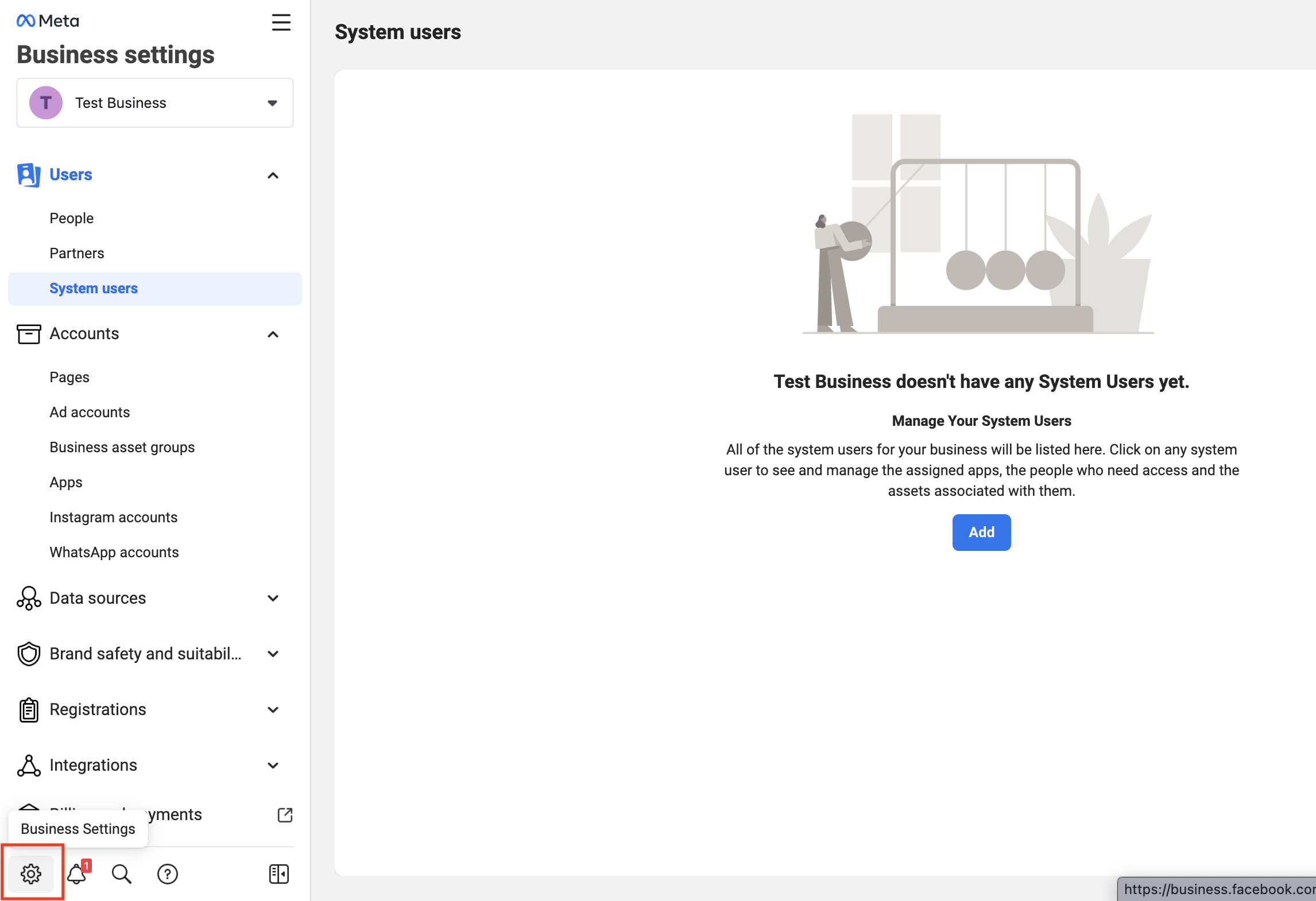The height and width of the screenshot is (901, 1316).
Task: Collapse the Users section
Action: coord(273,175)
